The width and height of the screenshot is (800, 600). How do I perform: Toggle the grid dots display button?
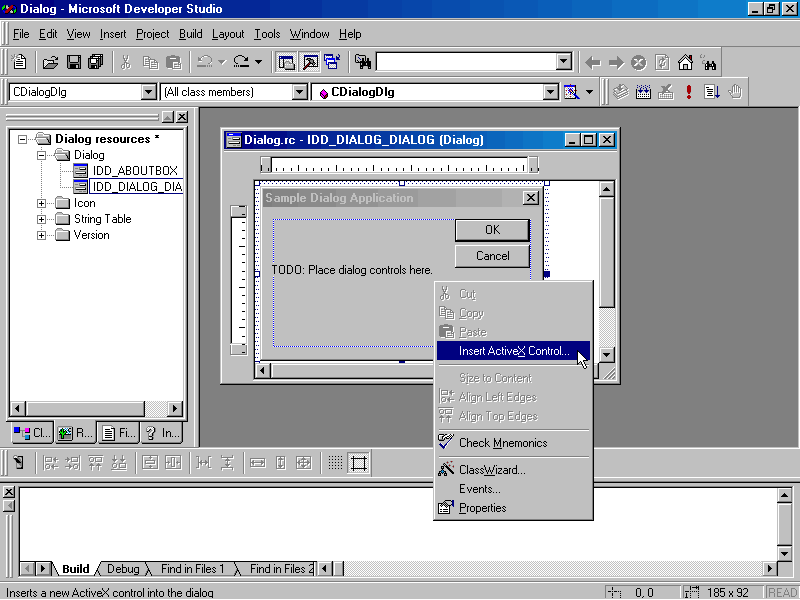tap(335, 463)
